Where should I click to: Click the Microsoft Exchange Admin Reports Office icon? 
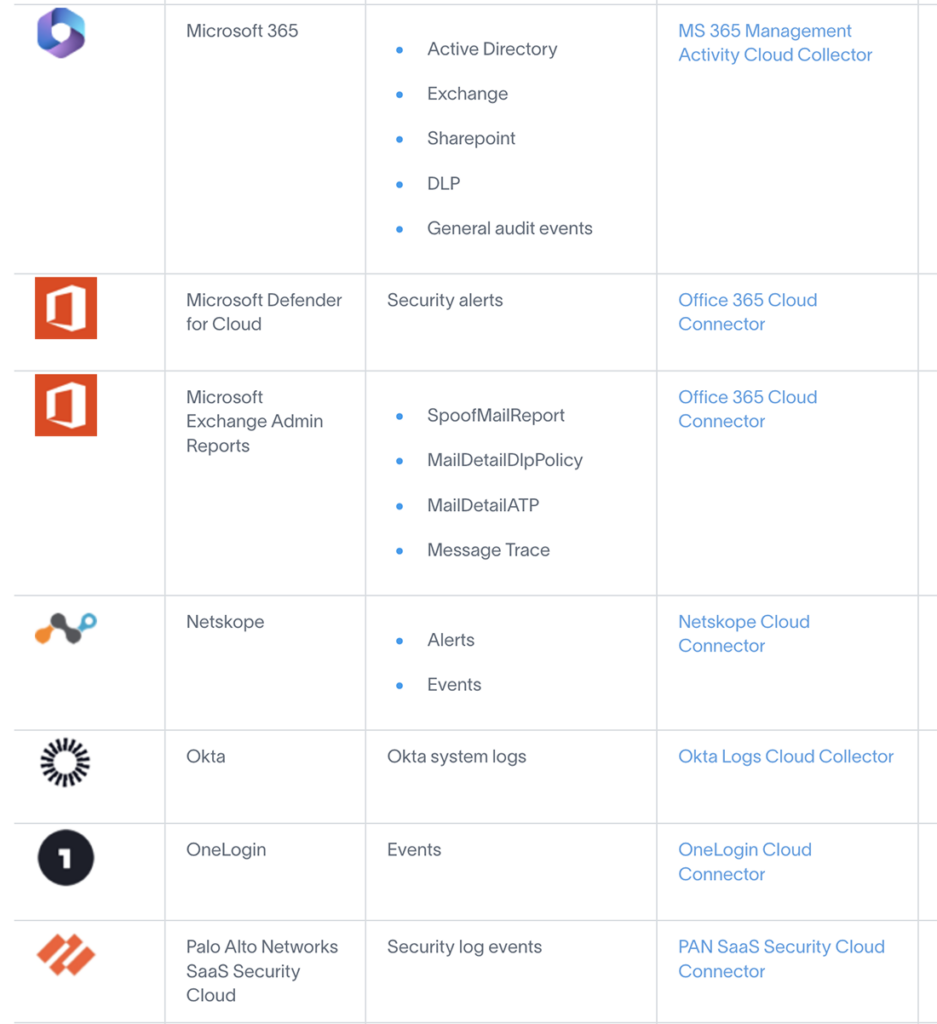66,405
